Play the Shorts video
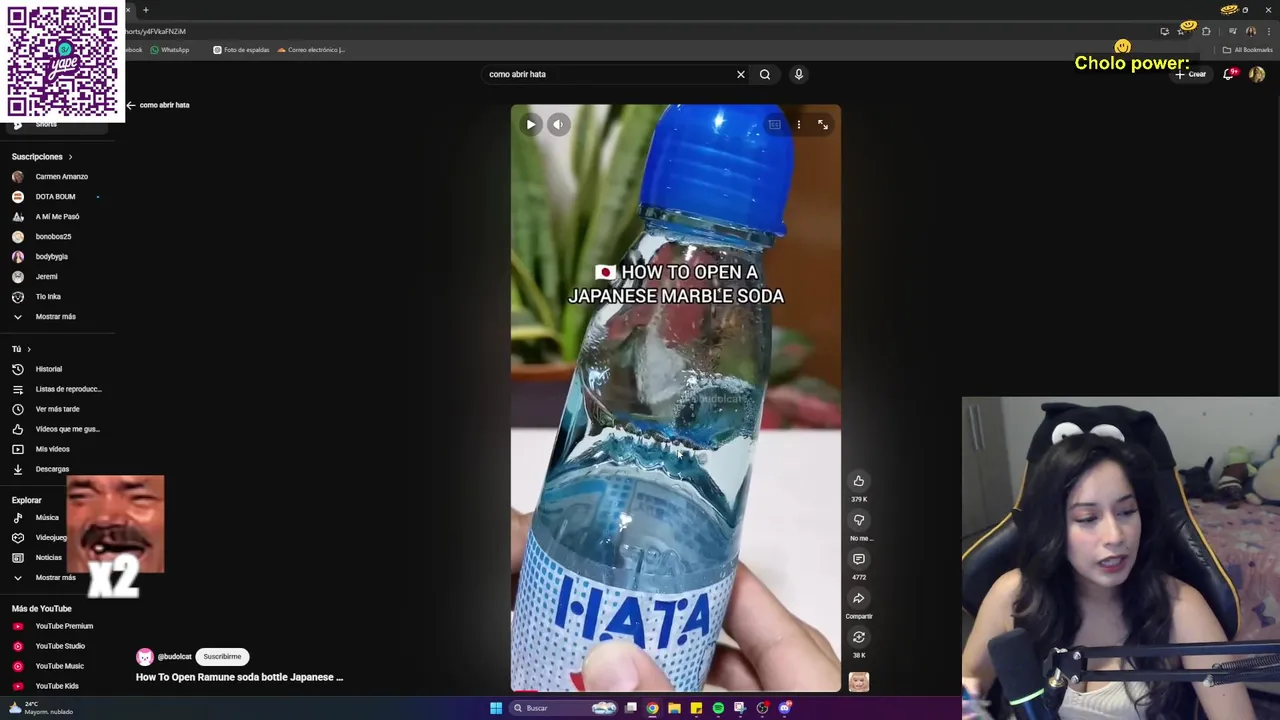Viewport: 1280px width, 720px height. click(x=531, y=124)
